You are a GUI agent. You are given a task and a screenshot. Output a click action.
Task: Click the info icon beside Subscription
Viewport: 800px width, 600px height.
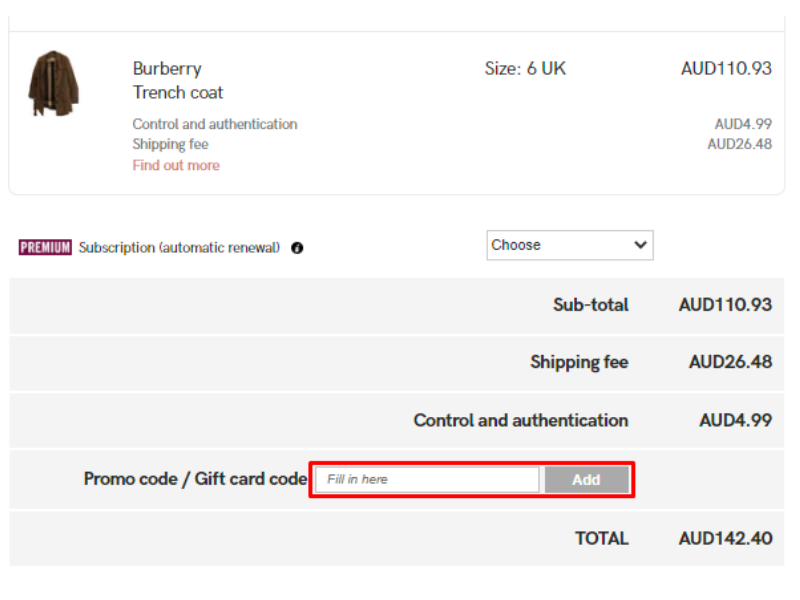297,248
